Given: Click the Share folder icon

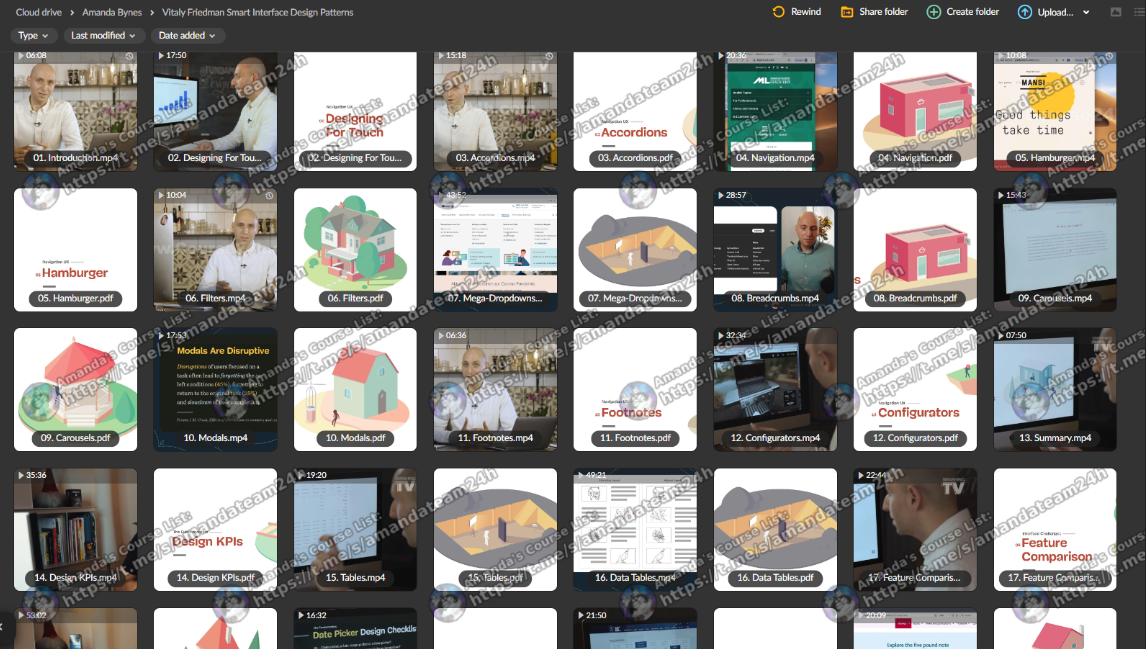Looking at the screenshot, I should click(847, 12).
